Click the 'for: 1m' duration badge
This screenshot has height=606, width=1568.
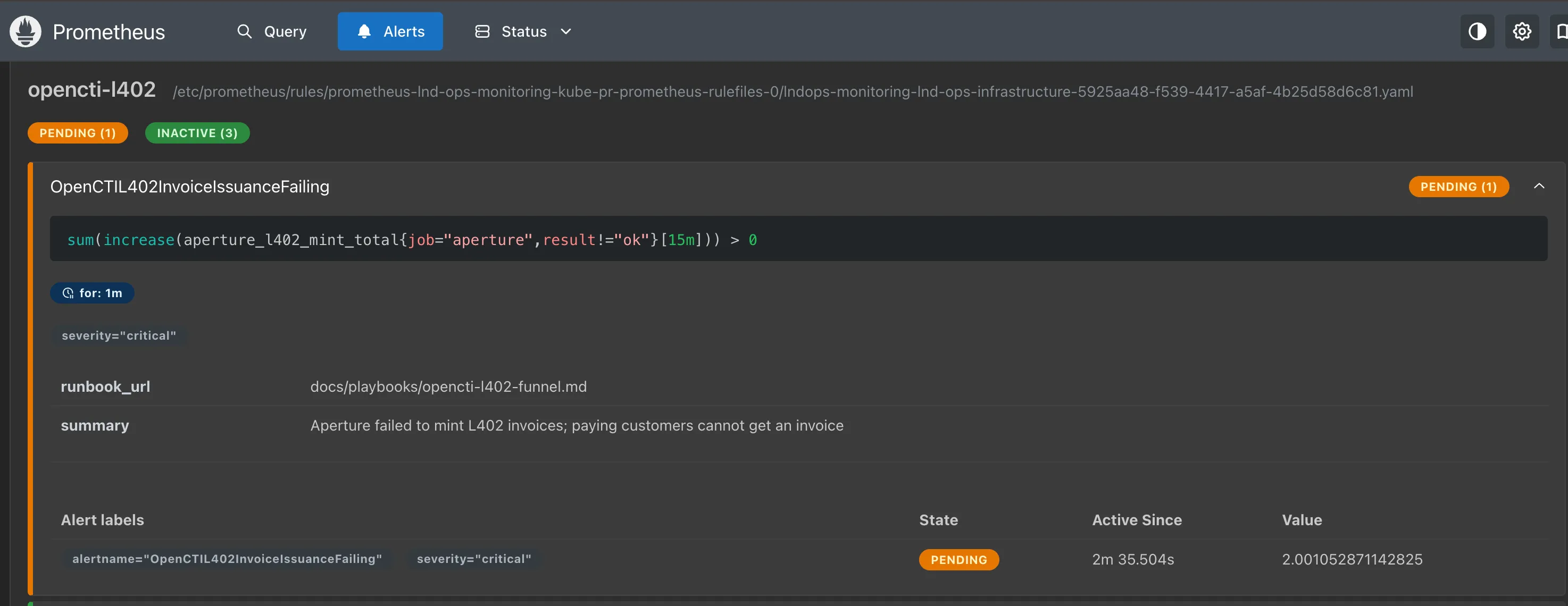click(92, 293)
